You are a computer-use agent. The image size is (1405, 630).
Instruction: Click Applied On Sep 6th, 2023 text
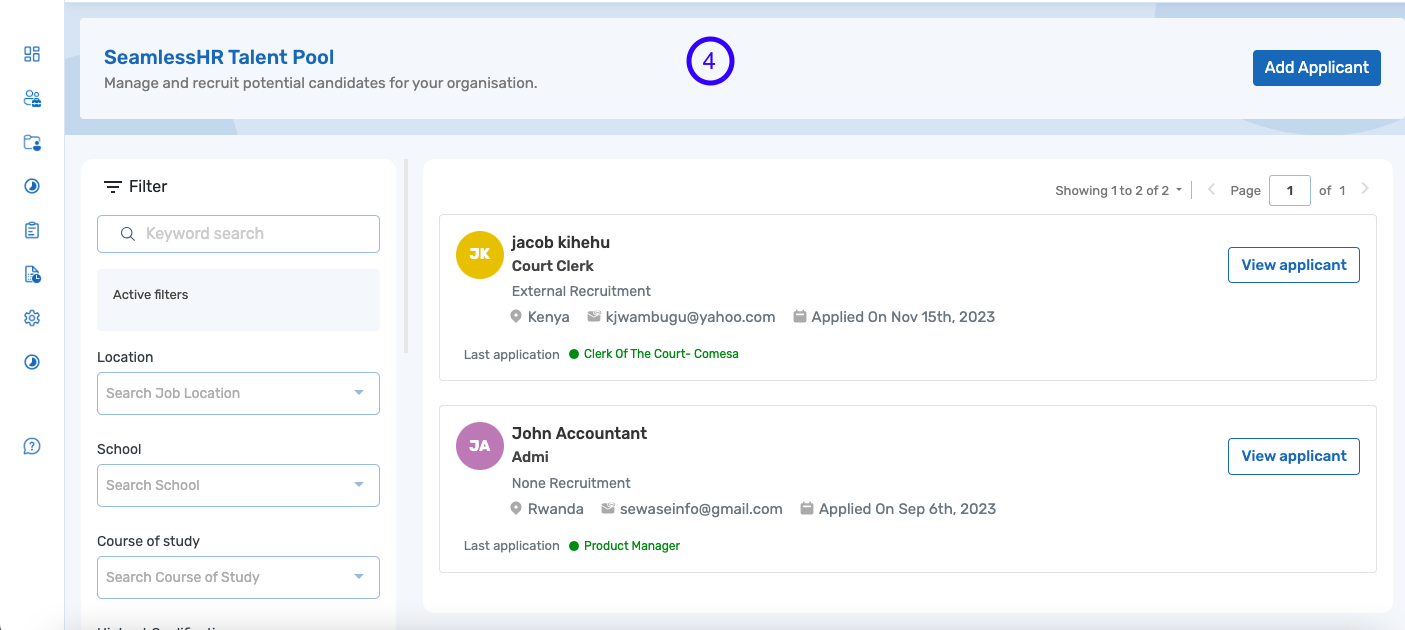(x=907, y=509)
